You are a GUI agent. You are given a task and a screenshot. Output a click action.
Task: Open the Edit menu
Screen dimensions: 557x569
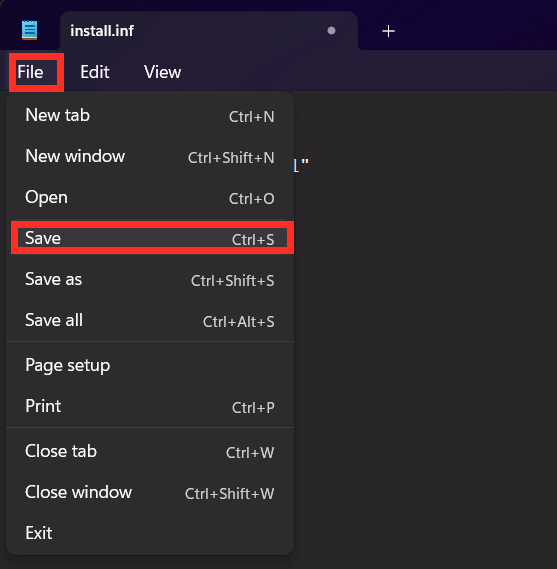pyautogui.click(x=95, y=72)
